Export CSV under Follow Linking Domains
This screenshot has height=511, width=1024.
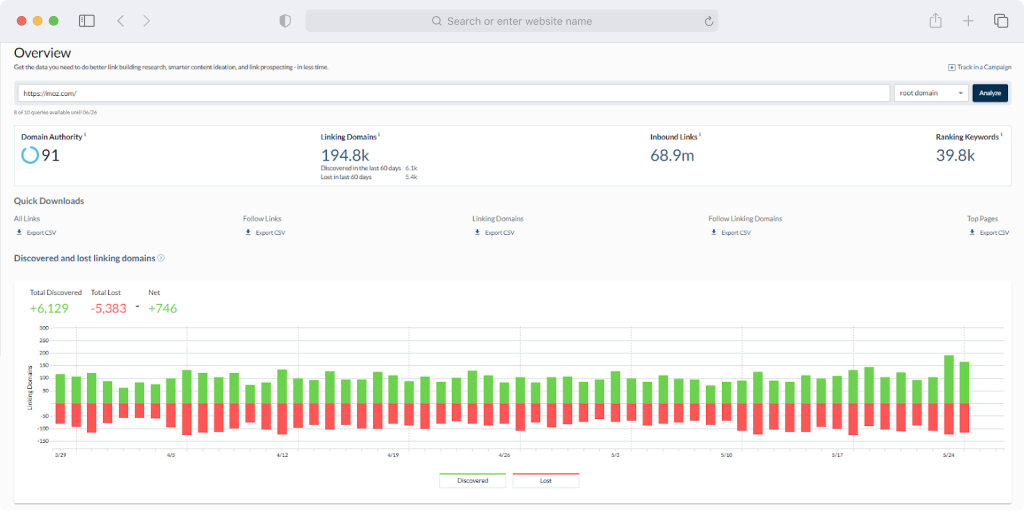[x=731, y=233]
